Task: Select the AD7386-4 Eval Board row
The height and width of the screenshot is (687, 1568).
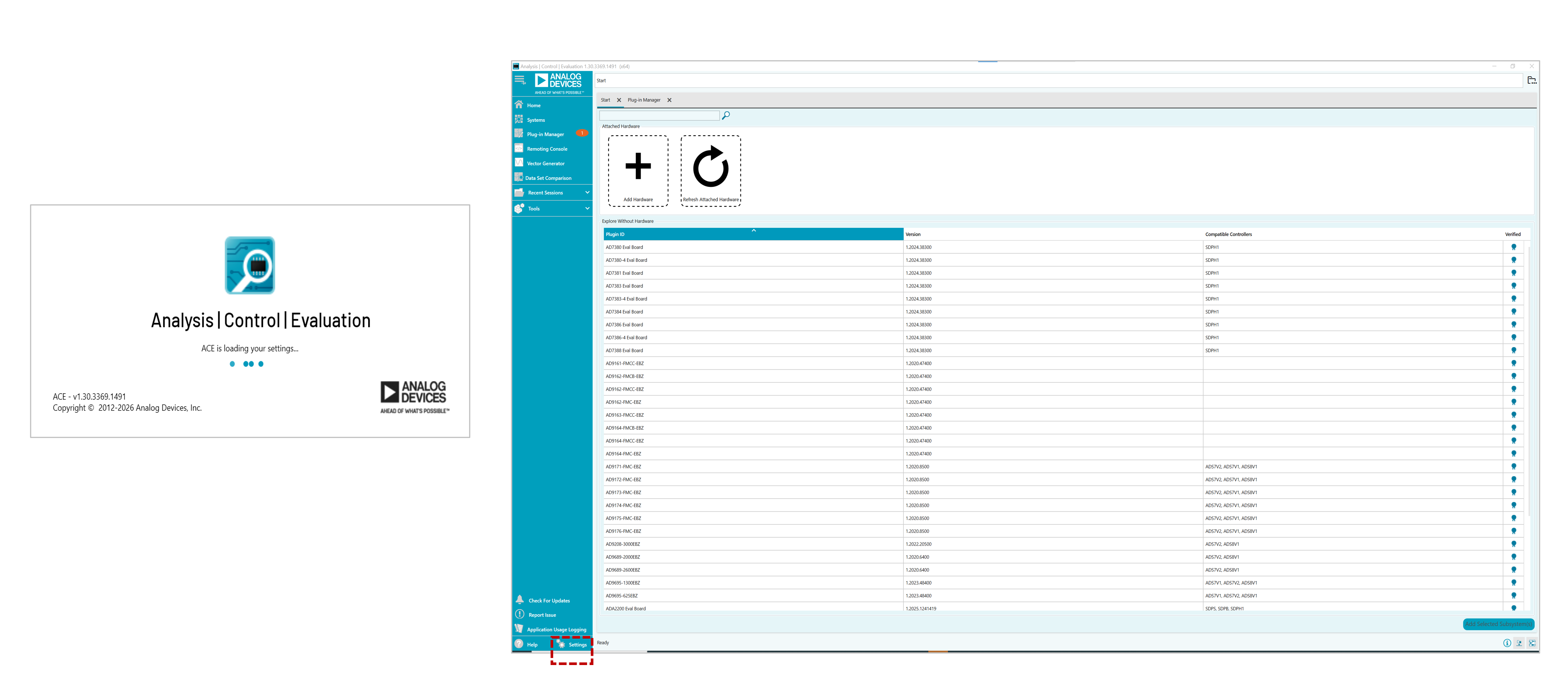Action: pyautogui.click(x=1064, y=337)
